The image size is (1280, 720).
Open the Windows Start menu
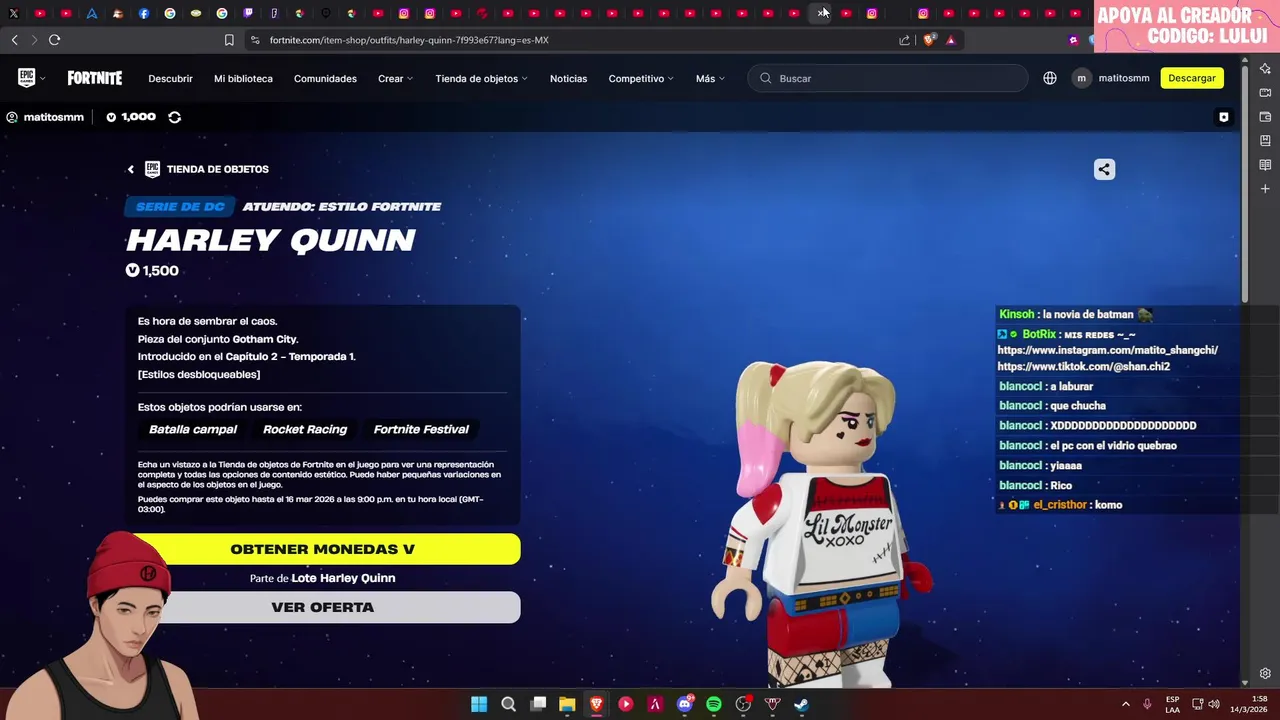[479, 704]
